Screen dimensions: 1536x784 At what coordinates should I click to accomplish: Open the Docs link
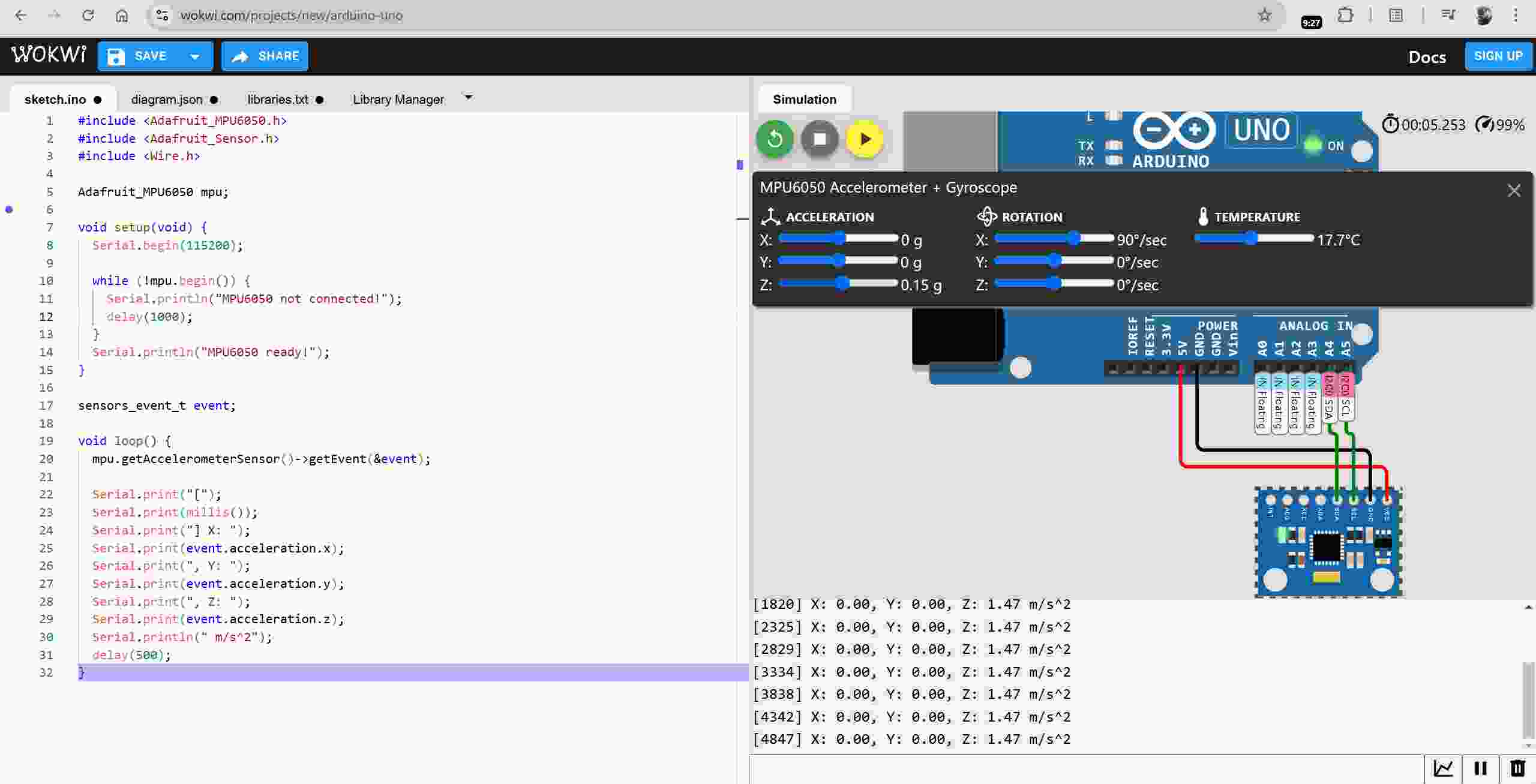1427,57
